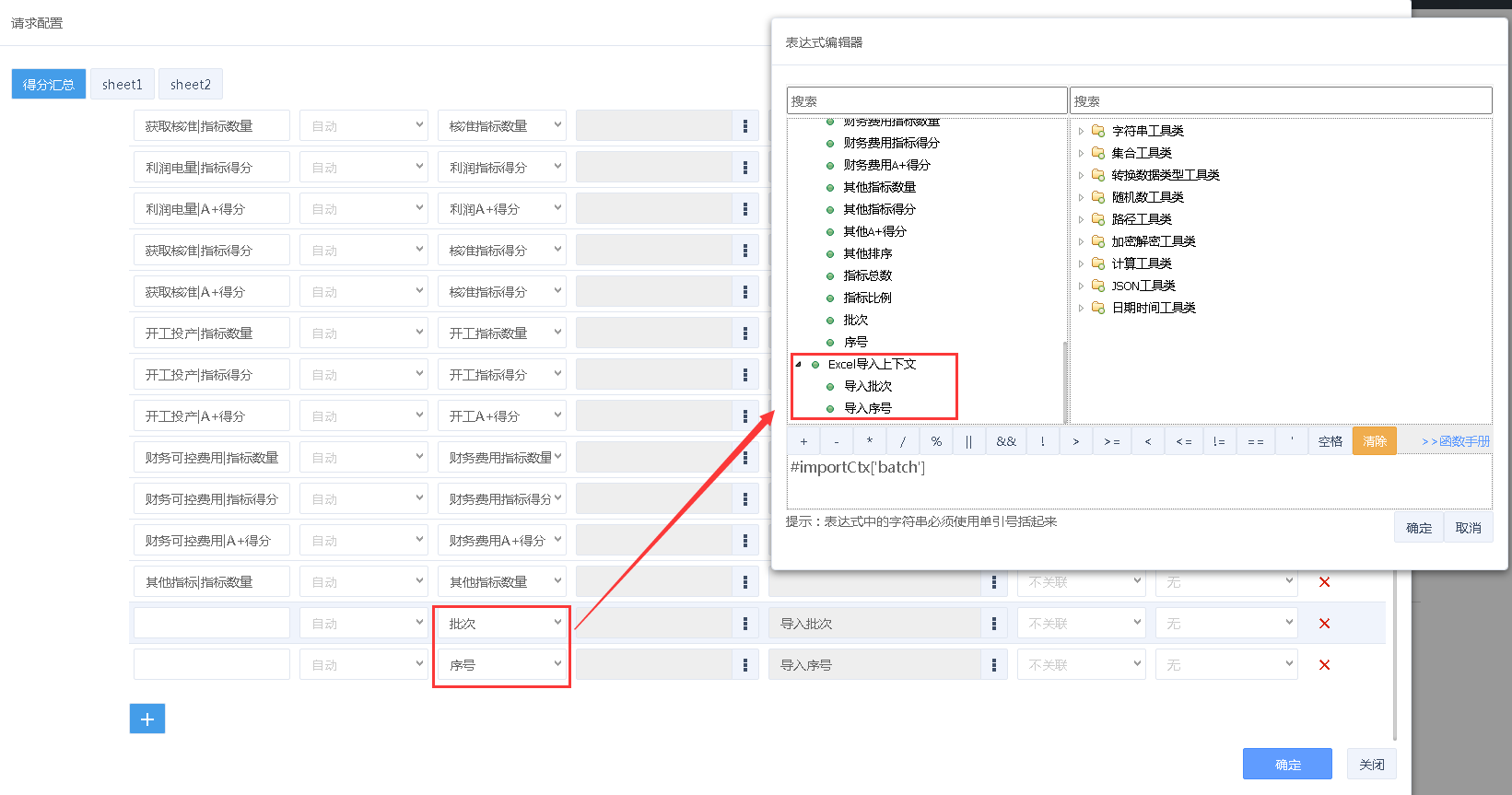Open three-dot menu beside 导入批次 field
This screenshot has width=1512, height=795.
993,624
